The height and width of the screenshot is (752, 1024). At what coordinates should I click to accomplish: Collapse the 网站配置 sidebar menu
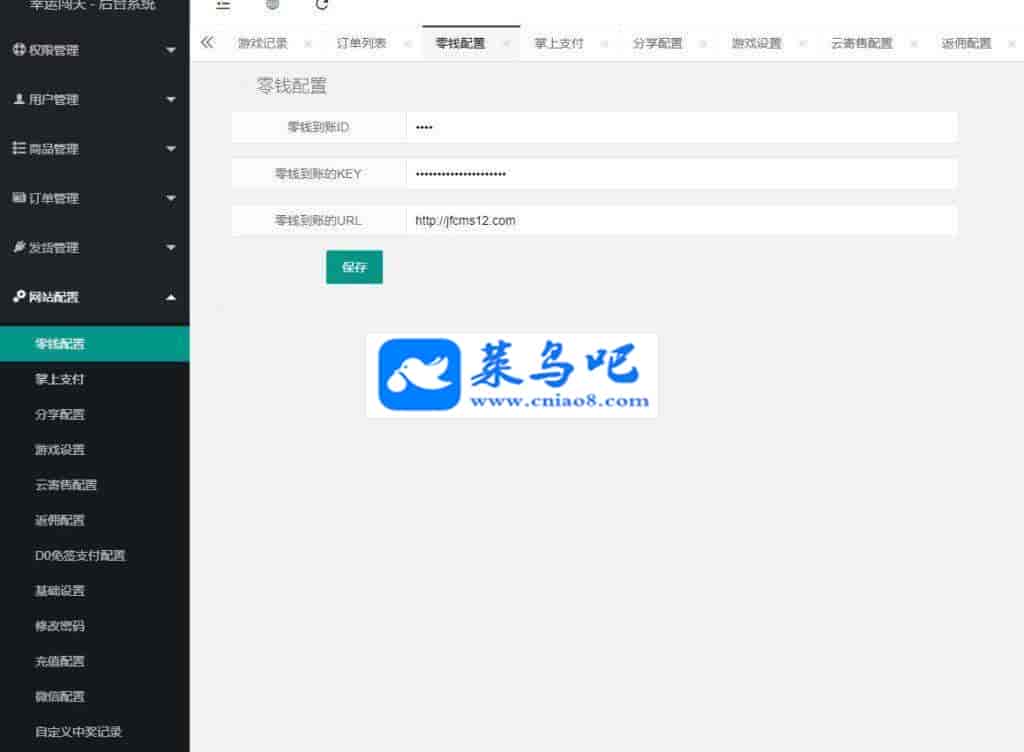pyautogui.click(x=94, y=297)
